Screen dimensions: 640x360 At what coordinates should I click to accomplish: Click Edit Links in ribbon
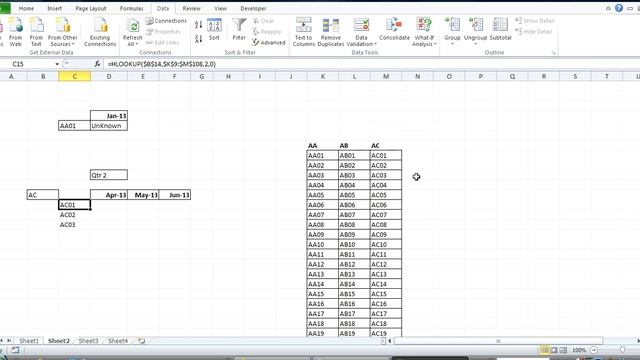coord(162,42)
